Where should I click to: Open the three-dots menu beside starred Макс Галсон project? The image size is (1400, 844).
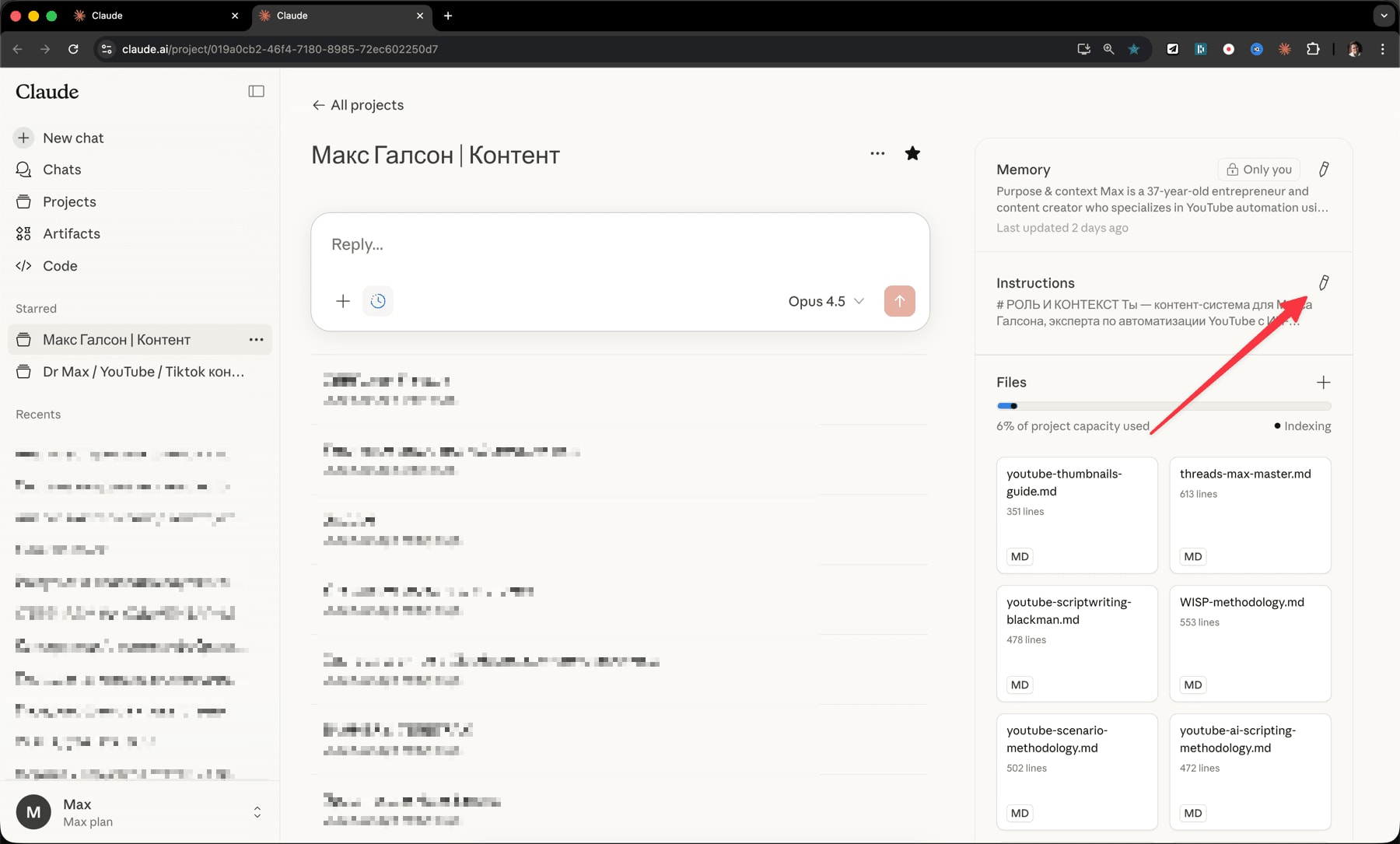point(256,340)
